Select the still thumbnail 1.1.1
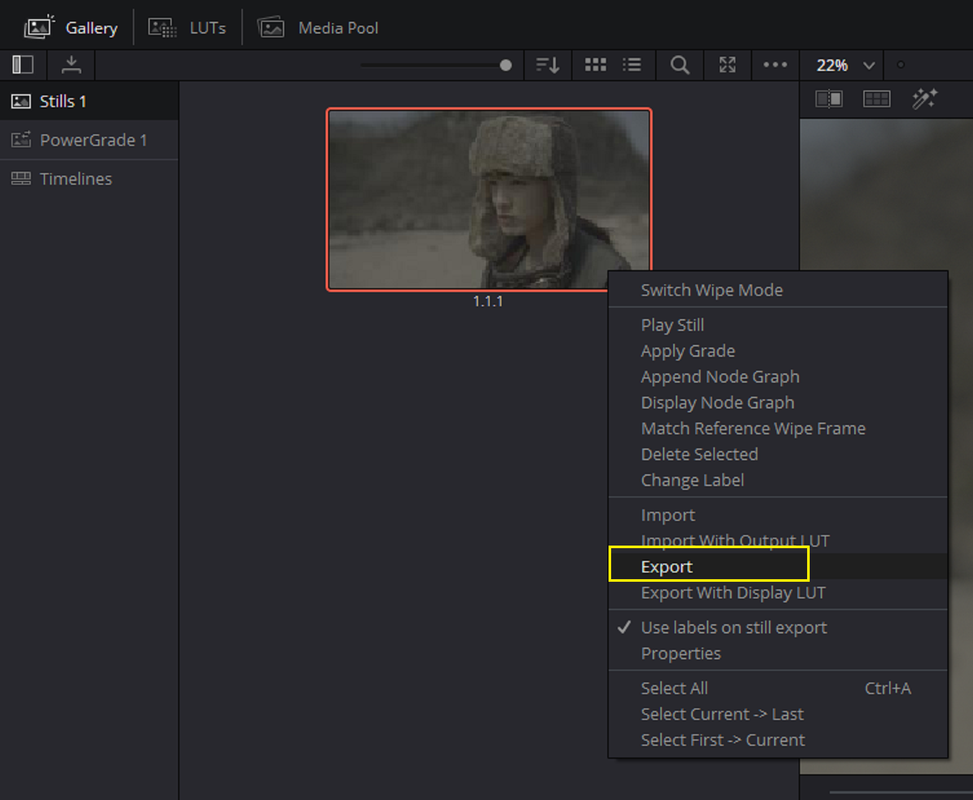 point(489,199)
